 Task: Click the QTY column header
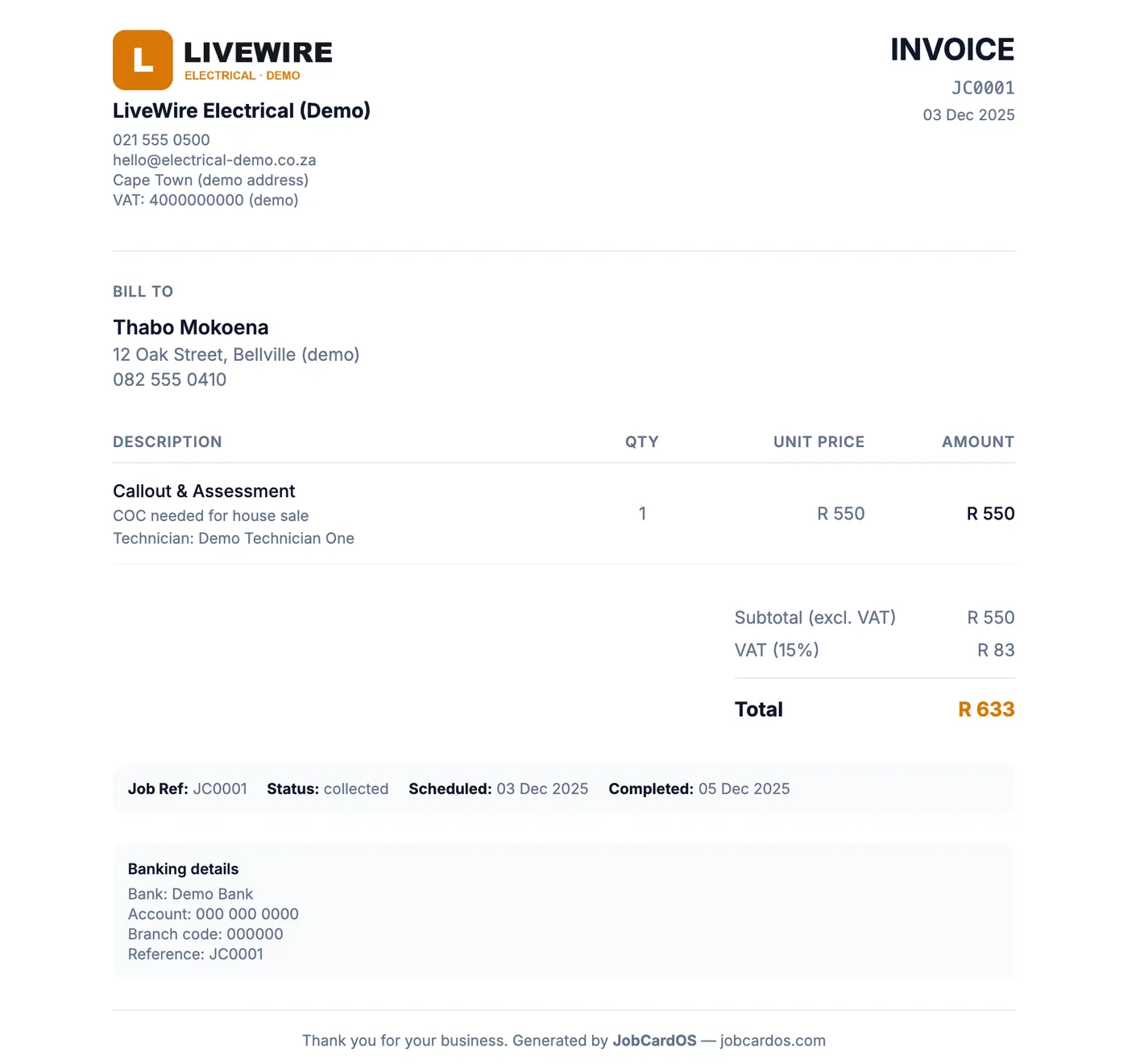click(642, 442)
